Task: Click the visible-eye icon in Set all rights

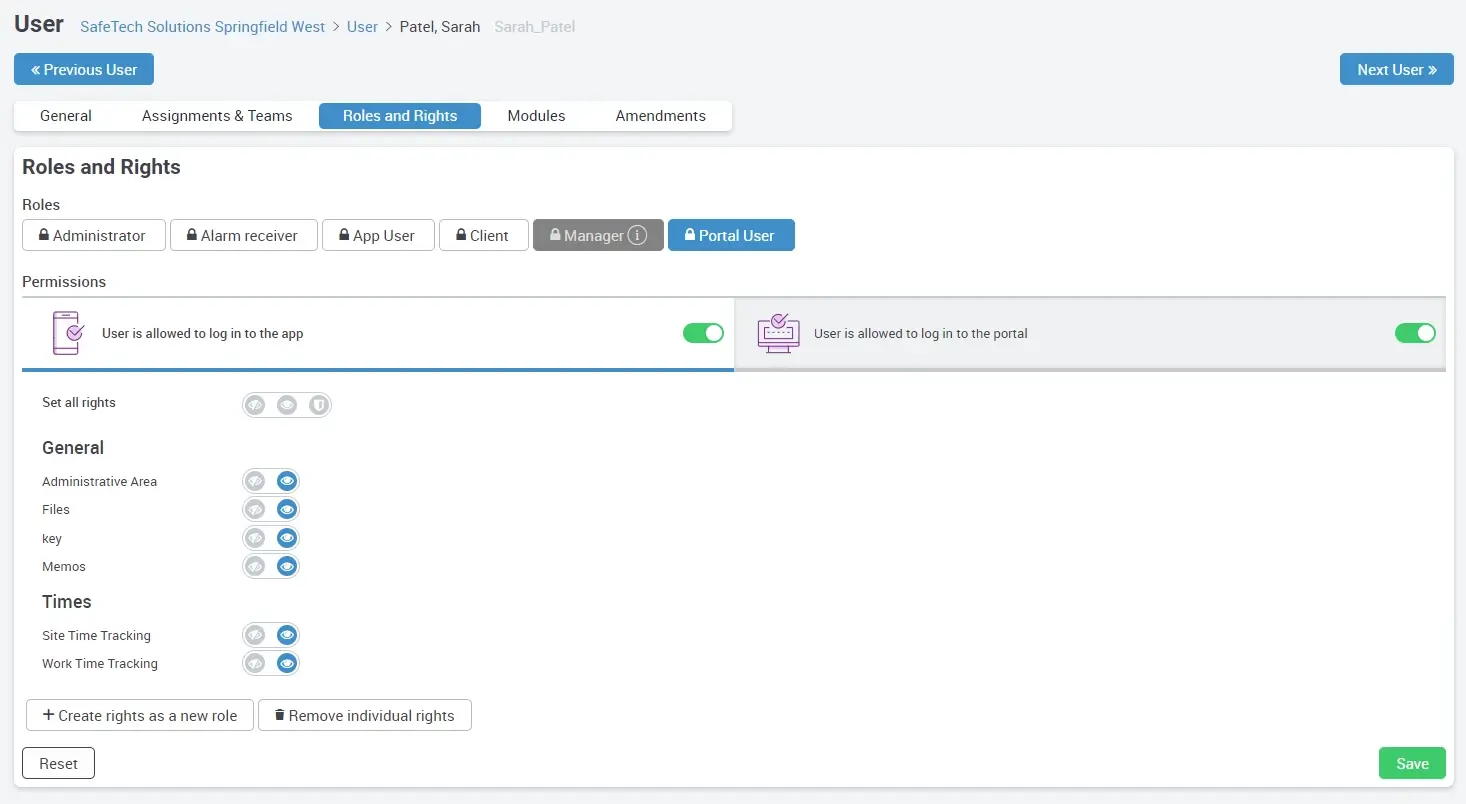Action: [x=287, y=405]
